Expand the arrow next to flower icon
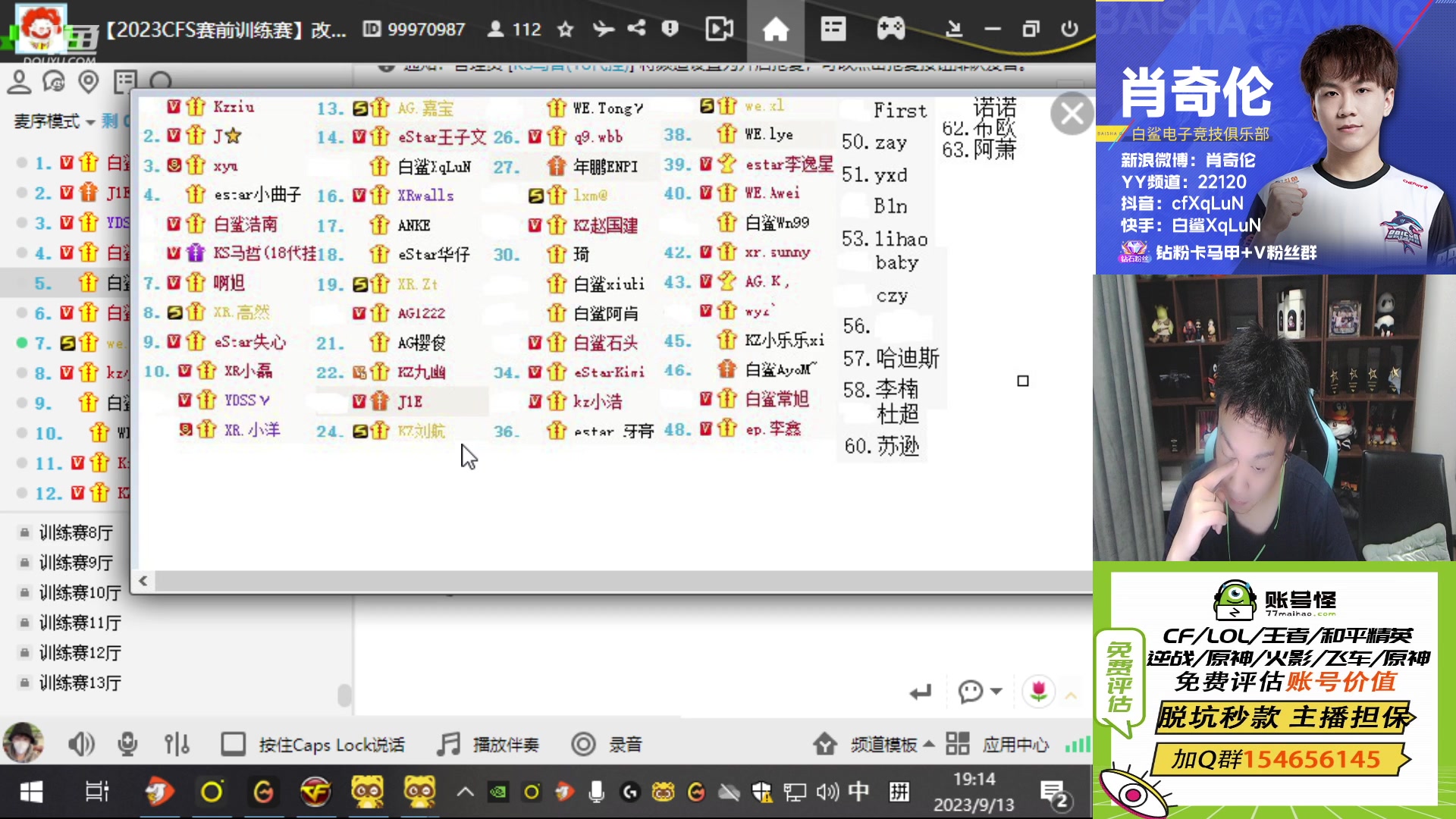Screen dimensions: 1456x819 coord(1071,695)
